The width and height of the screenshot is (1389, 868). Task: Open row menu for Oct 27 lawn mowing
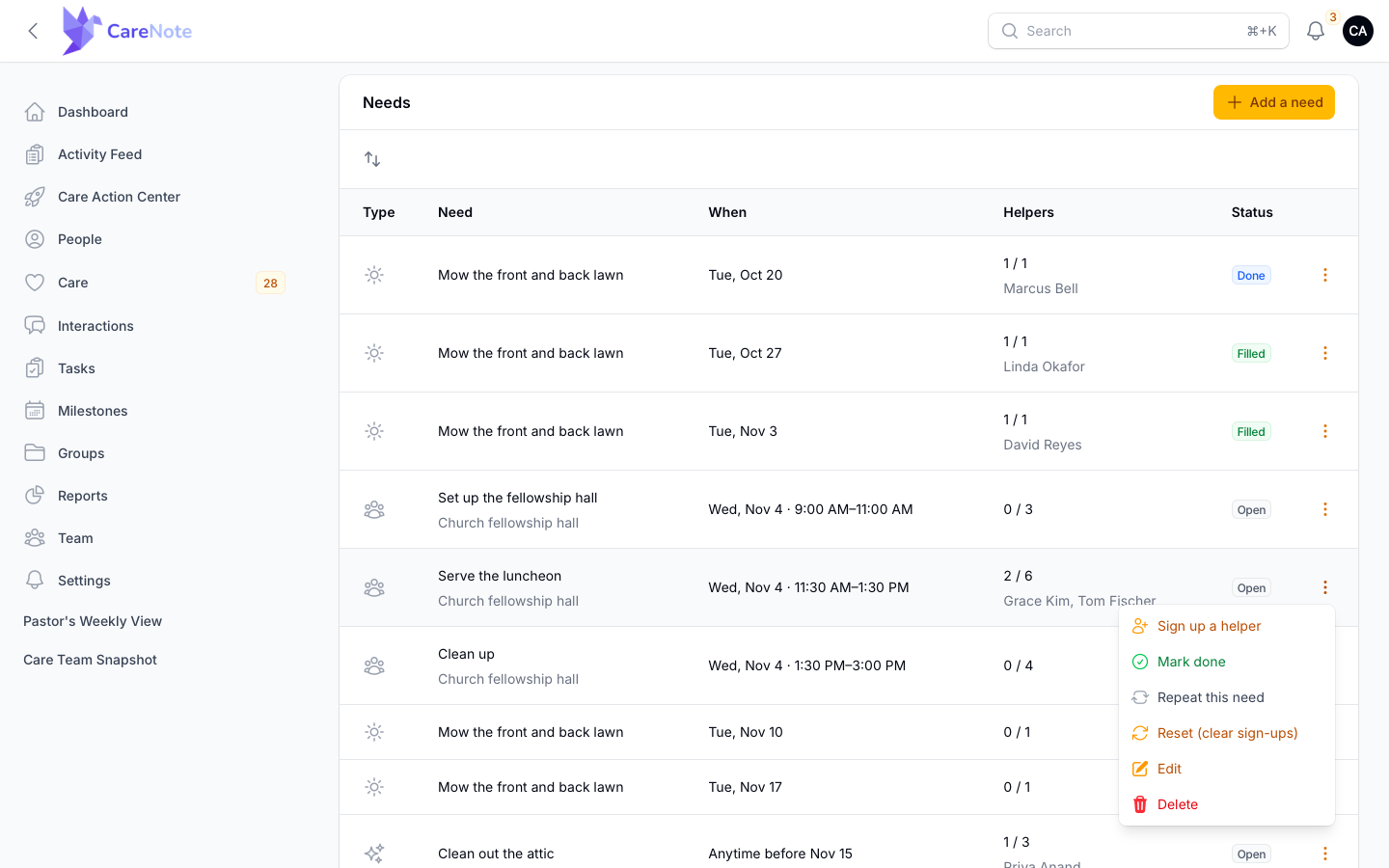[x=1324, y=353]
